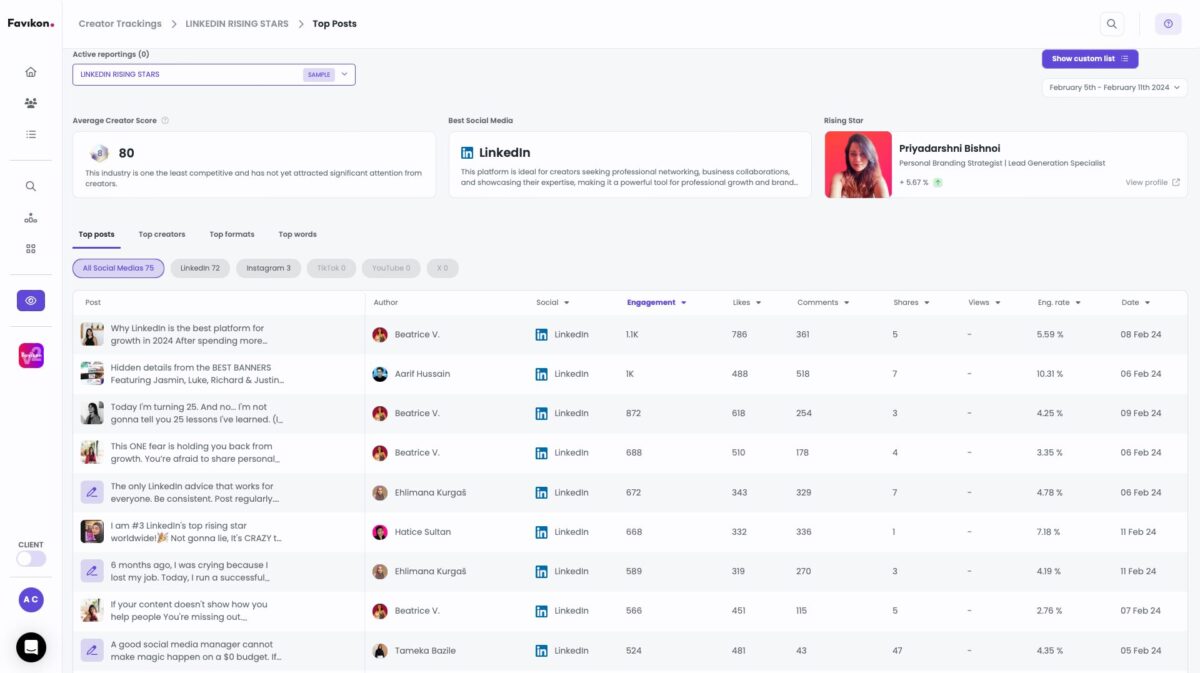Click the search icon in the top bar
The height and width of the screenshot is (673, 1200).
click(x=1111, y=22)
